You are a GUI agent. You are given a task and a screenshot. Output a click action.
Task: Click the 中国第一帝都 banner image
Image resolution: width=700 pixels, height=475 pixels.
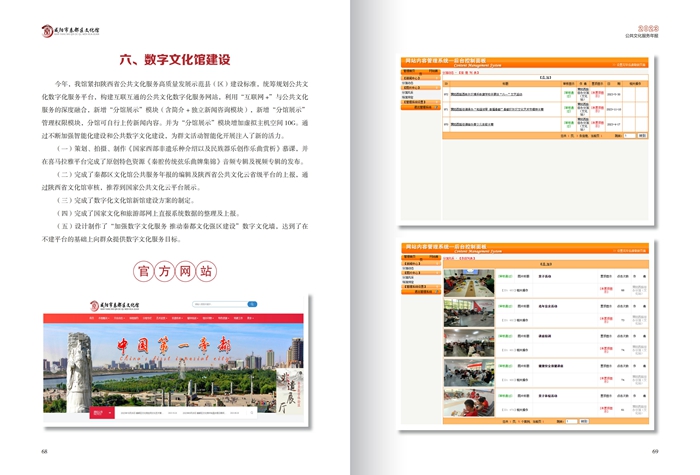pyautogui.click(x=173, y=368)
